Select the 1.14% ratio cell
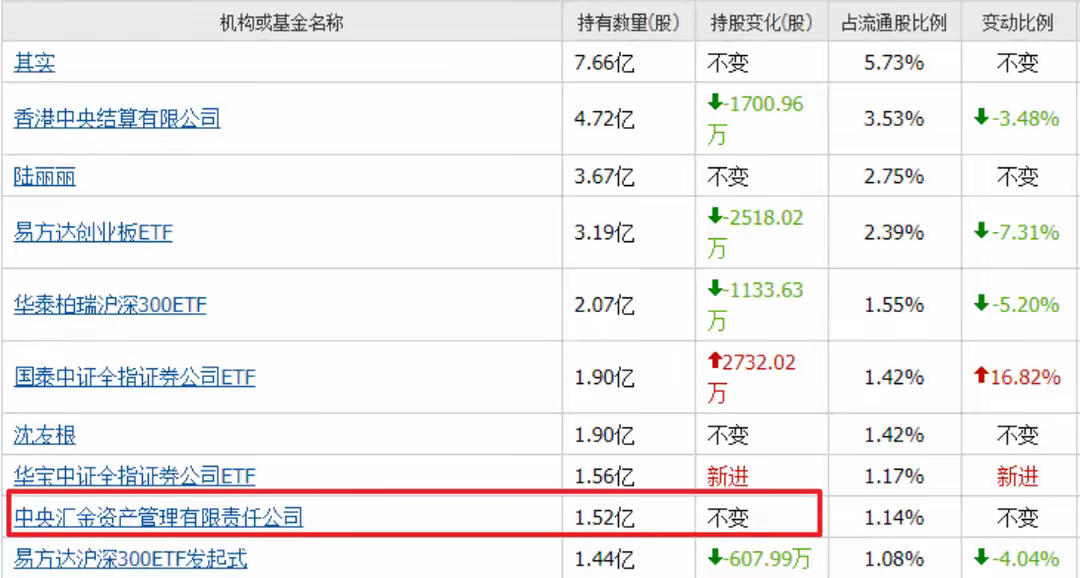Screen dimensions: 1080x578 [x=894, y=517]
